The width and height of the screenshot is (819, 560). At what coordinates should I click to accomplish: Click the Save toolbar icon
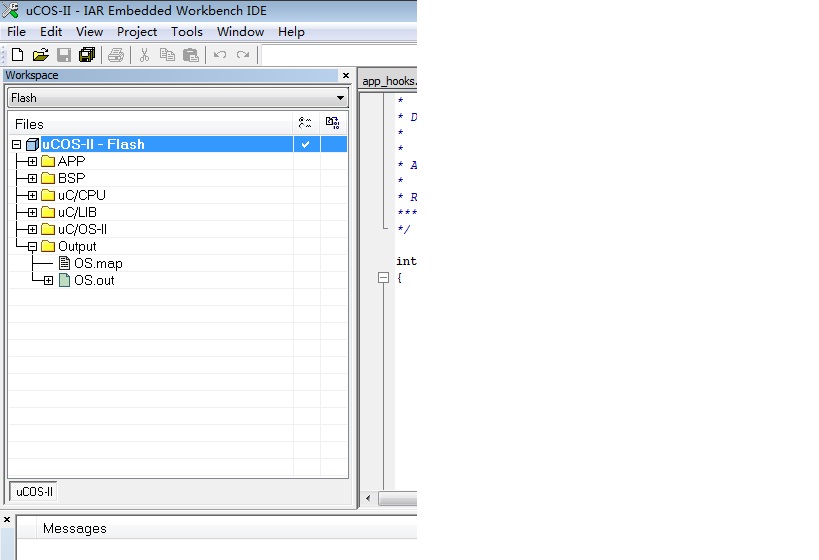64,55
